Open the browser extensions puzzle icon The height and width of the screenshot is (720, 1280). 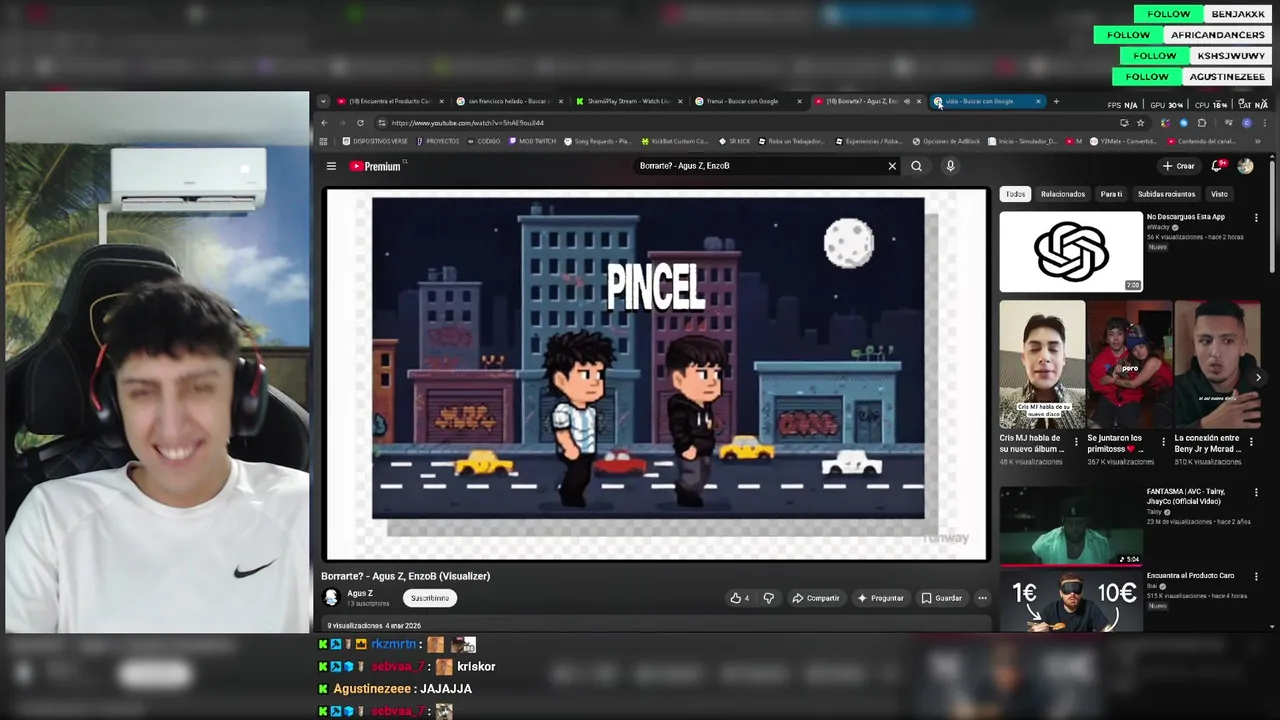coord(1201,123)
